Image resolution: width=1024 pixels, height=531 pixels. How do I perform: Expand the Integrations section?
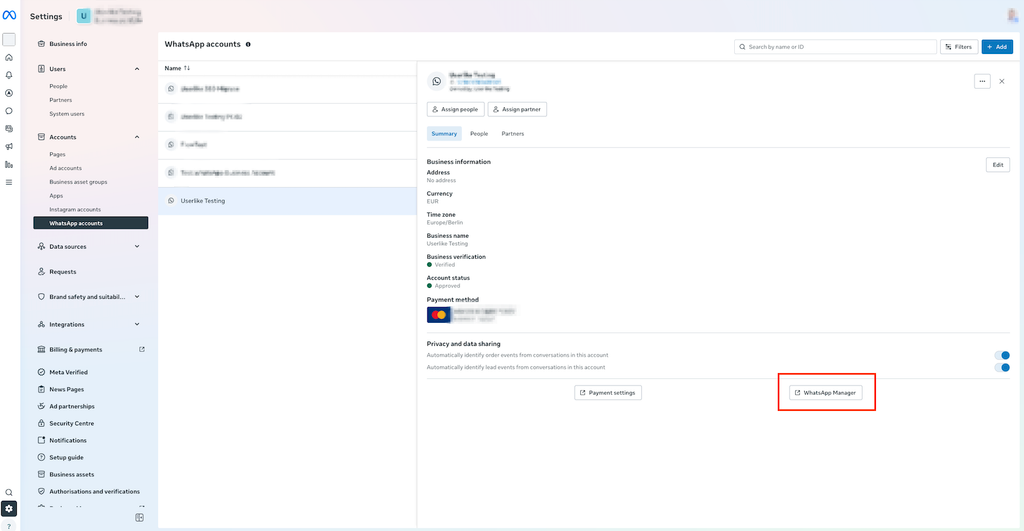[137, 324]
